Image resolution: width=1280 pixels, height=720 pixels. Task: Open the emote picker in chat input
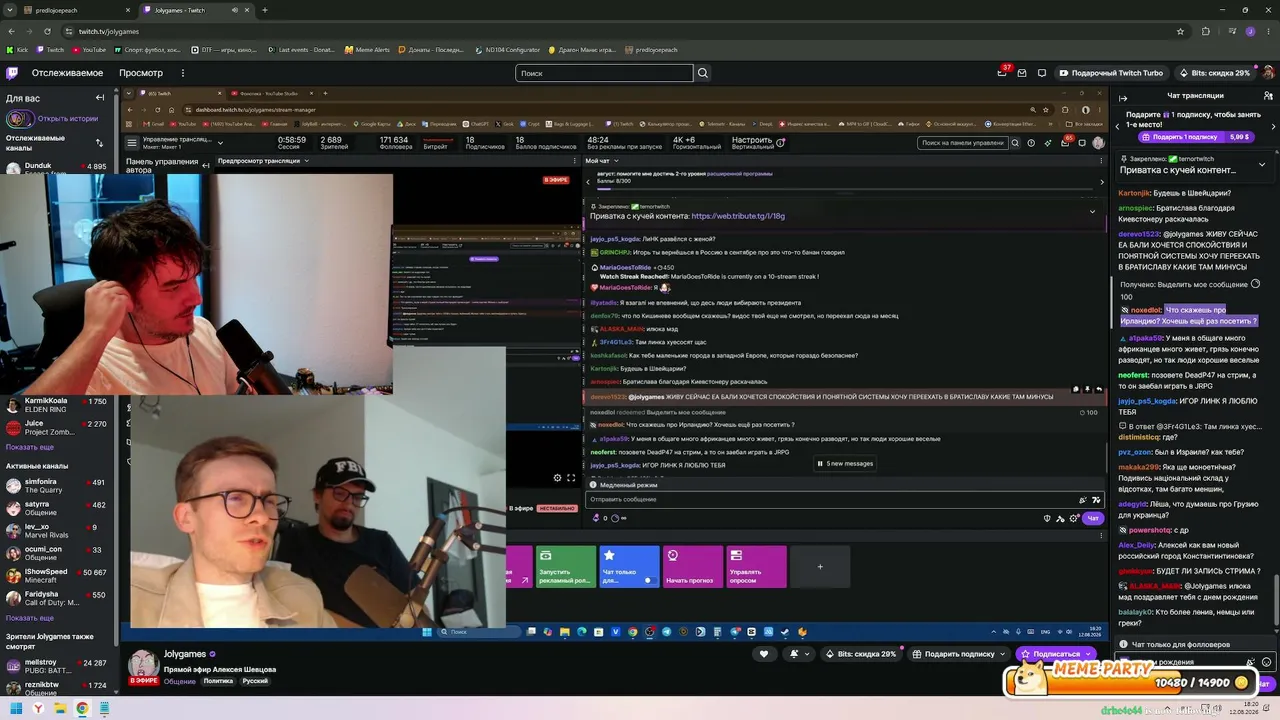pyautogui.click(x=1267, y=662)
